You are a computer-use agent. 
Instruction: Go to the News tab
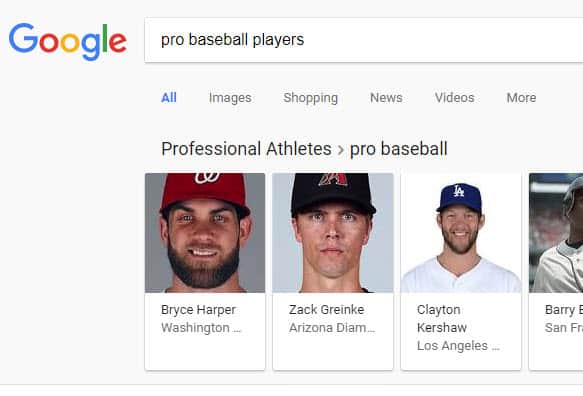(x=386, y=97)
